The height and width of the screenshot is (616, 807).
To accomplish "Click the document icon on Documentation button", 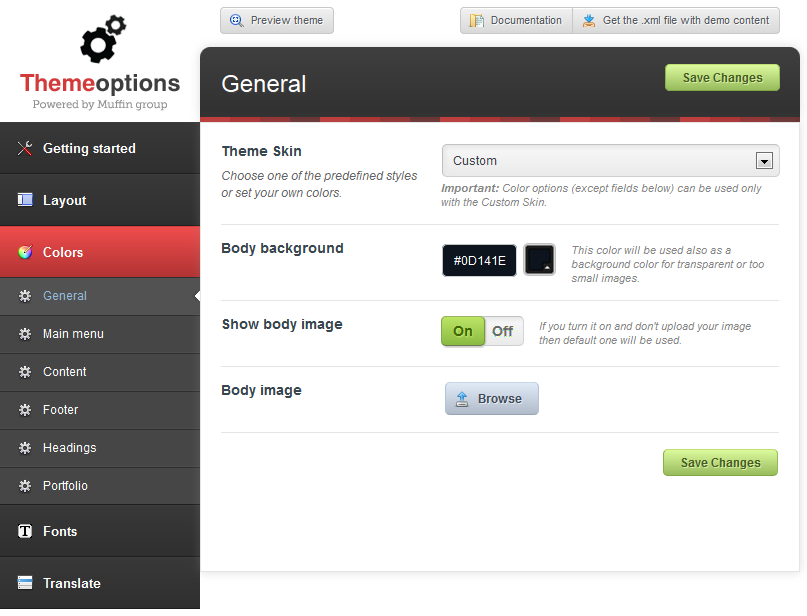I will pos(477,21).
